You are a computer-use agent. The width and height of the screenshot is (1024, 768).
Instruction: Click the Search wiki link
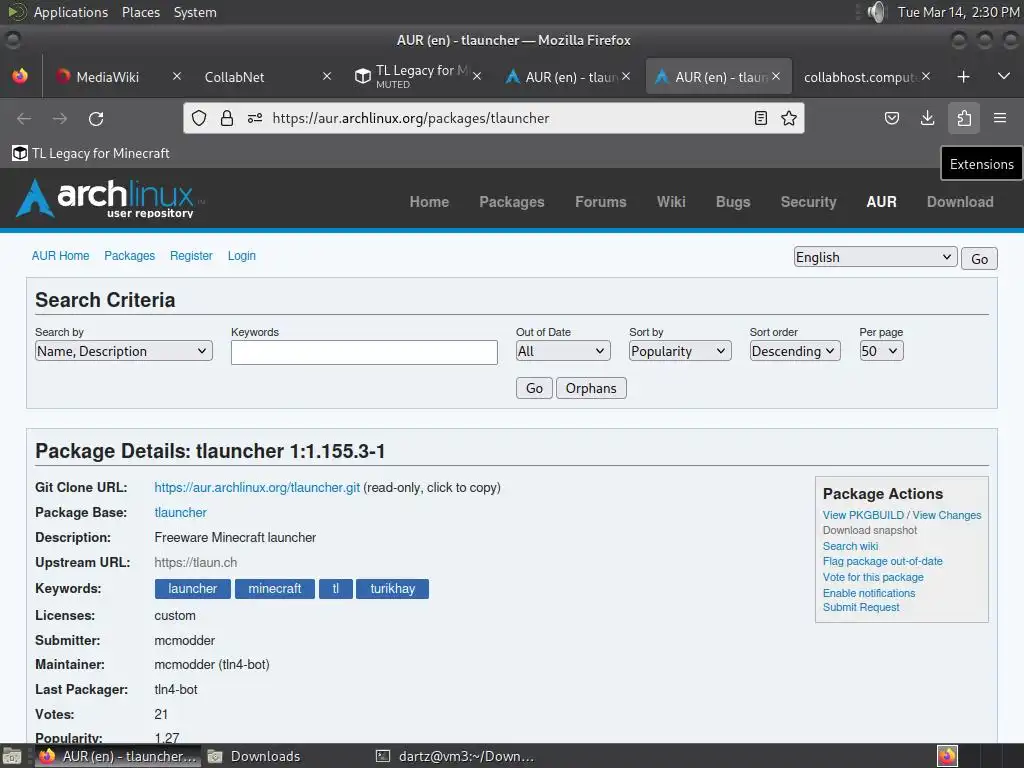coord(850,546)
